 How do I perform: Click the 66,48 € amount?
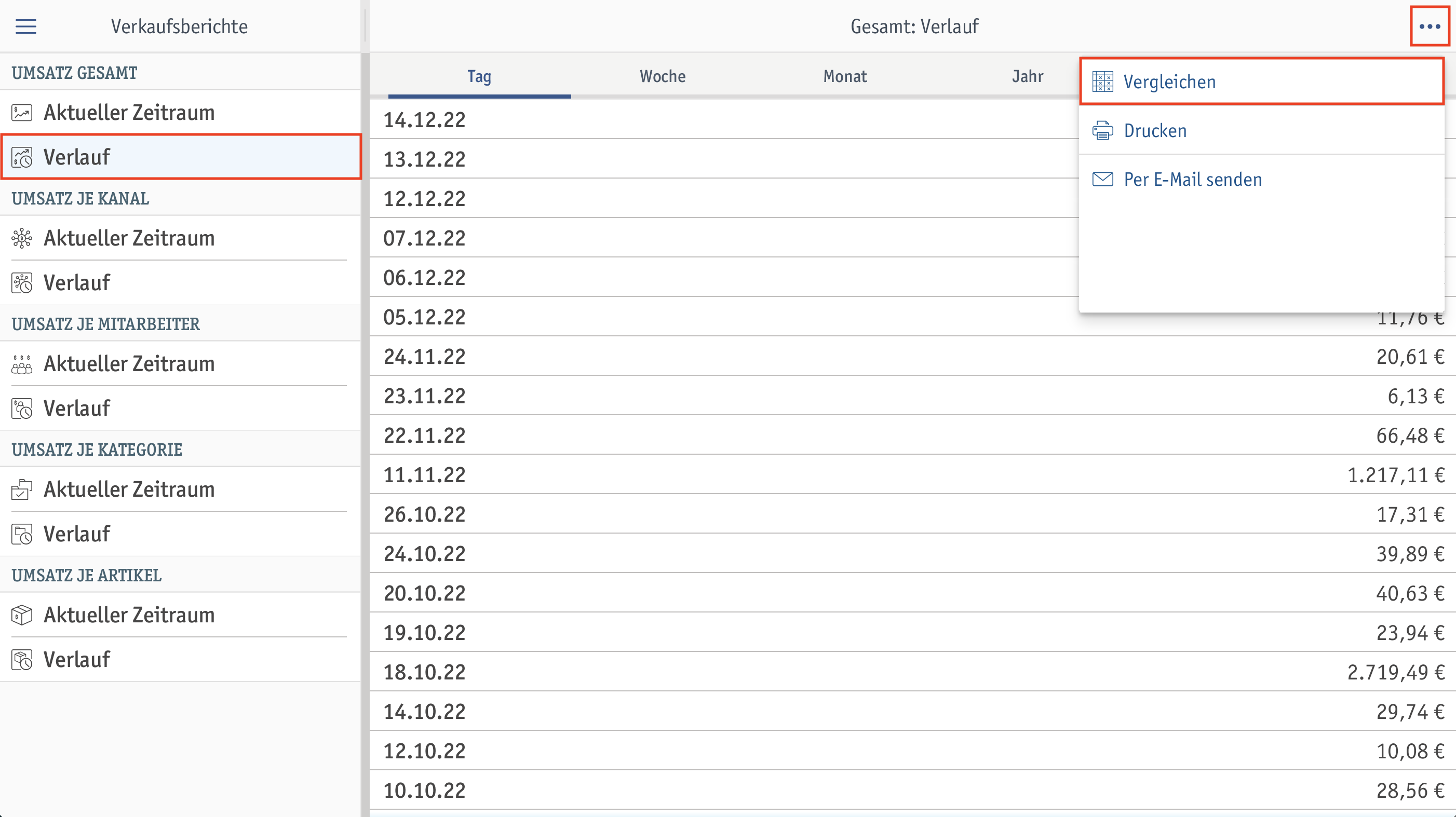click(1410, 435)
